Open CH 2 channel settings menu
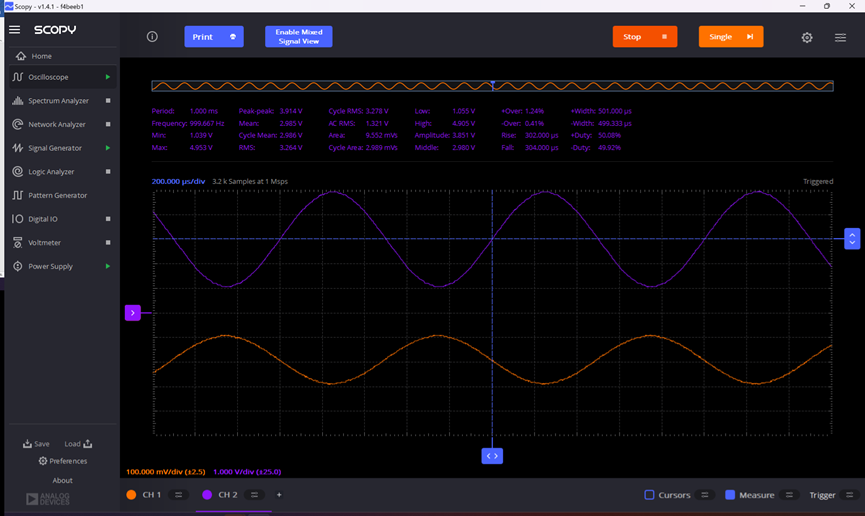This screenshot has height=516, width=865. (x=254, y=495)
